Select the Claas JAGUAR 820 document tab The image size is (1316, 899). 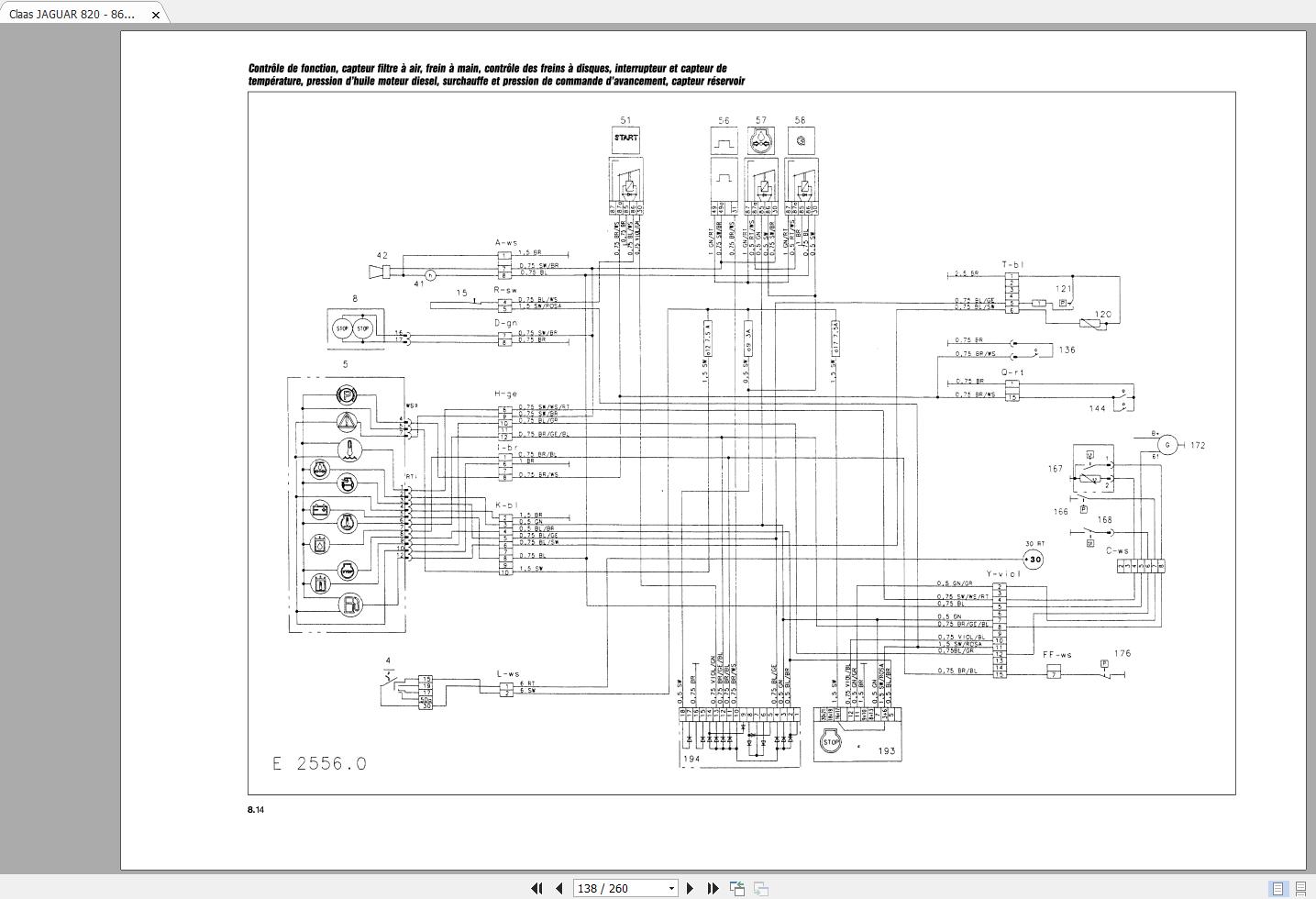point(72,14)
